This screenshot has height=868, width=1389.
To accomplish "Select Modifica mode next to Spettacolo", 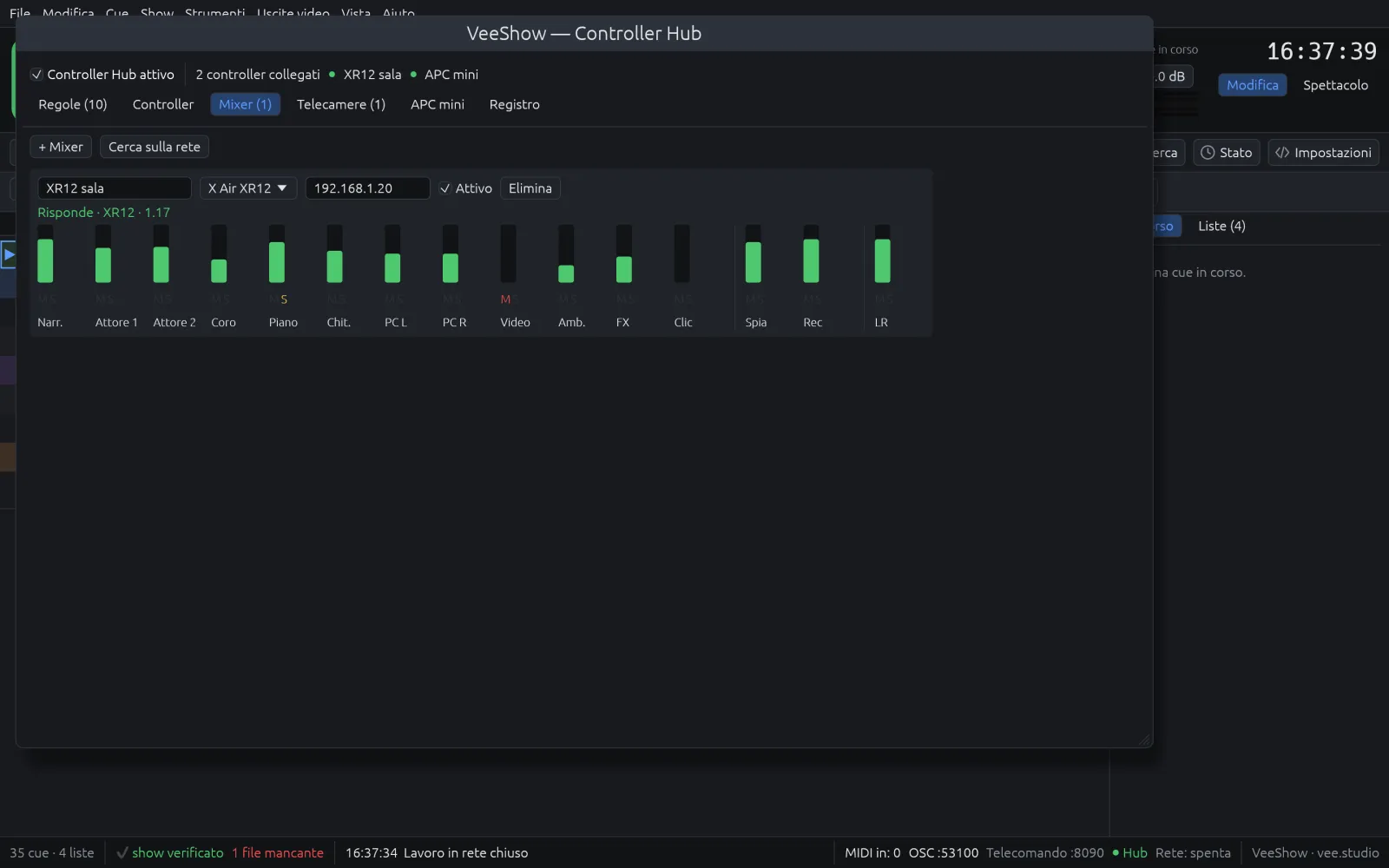I will point(1253,85).
